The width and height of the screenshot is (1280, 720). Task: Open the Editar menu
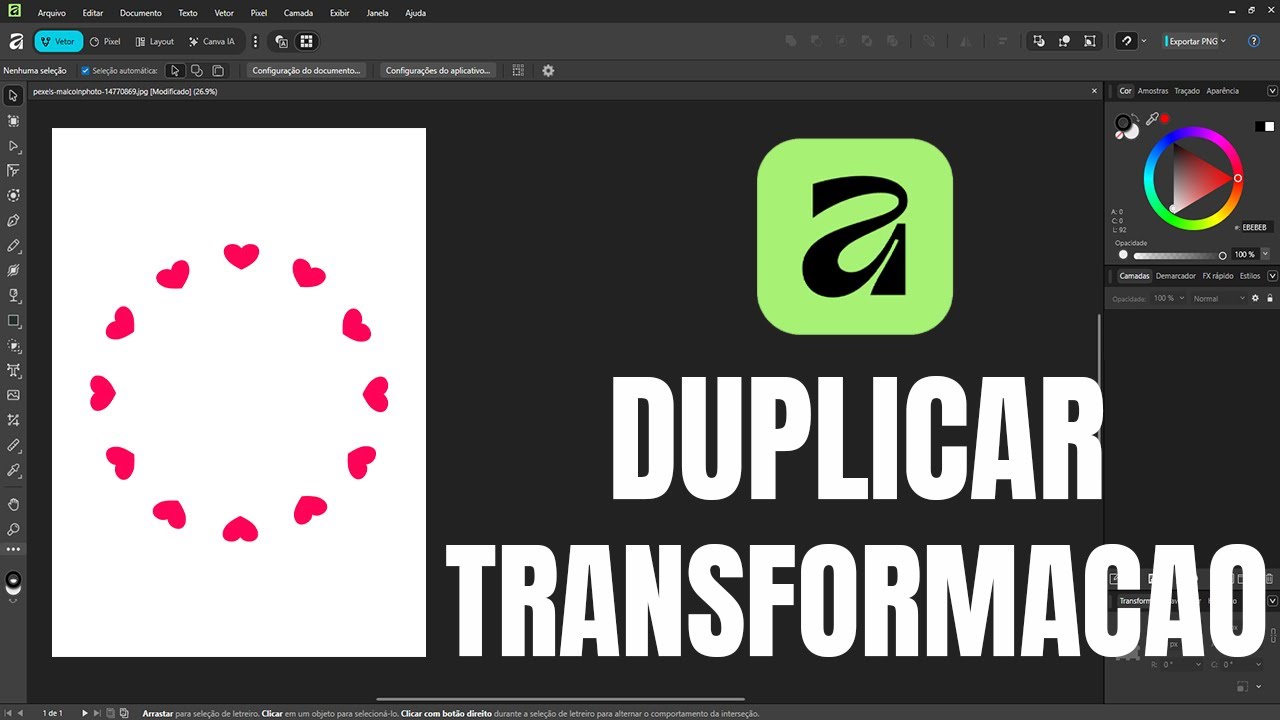tap(93, 13)
